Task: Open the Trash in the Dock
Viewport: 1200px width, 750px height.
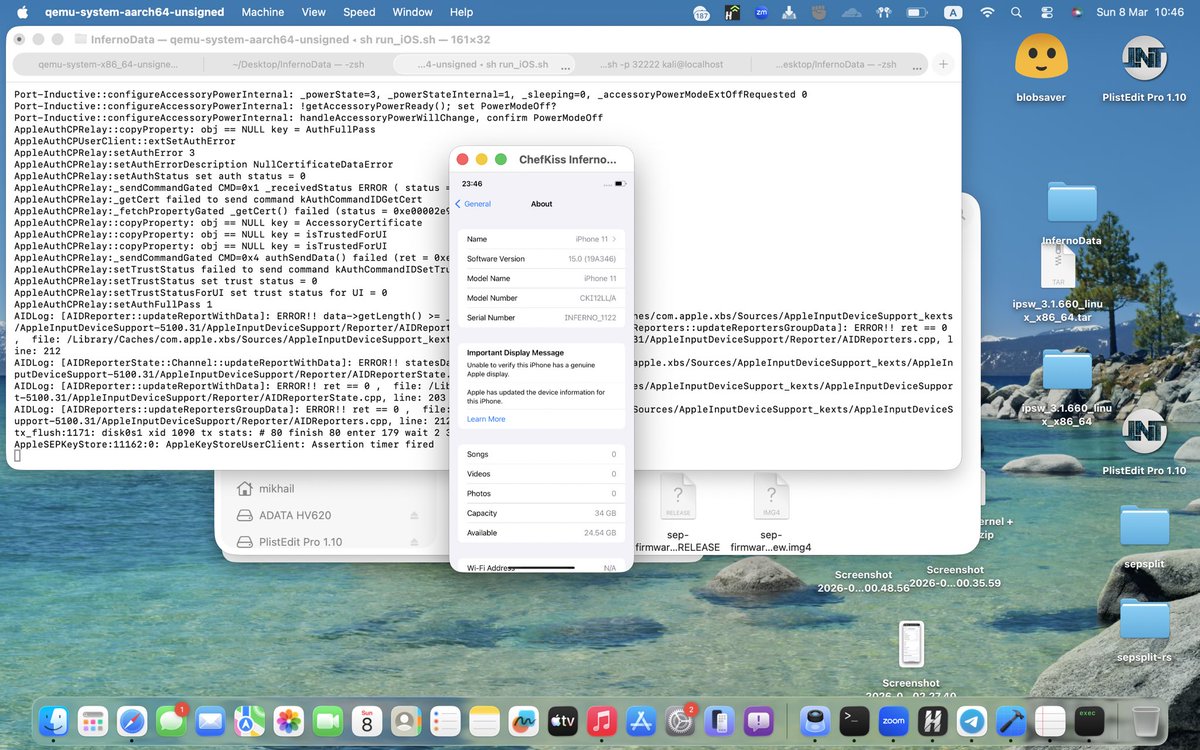Action: pos(1145,721)
